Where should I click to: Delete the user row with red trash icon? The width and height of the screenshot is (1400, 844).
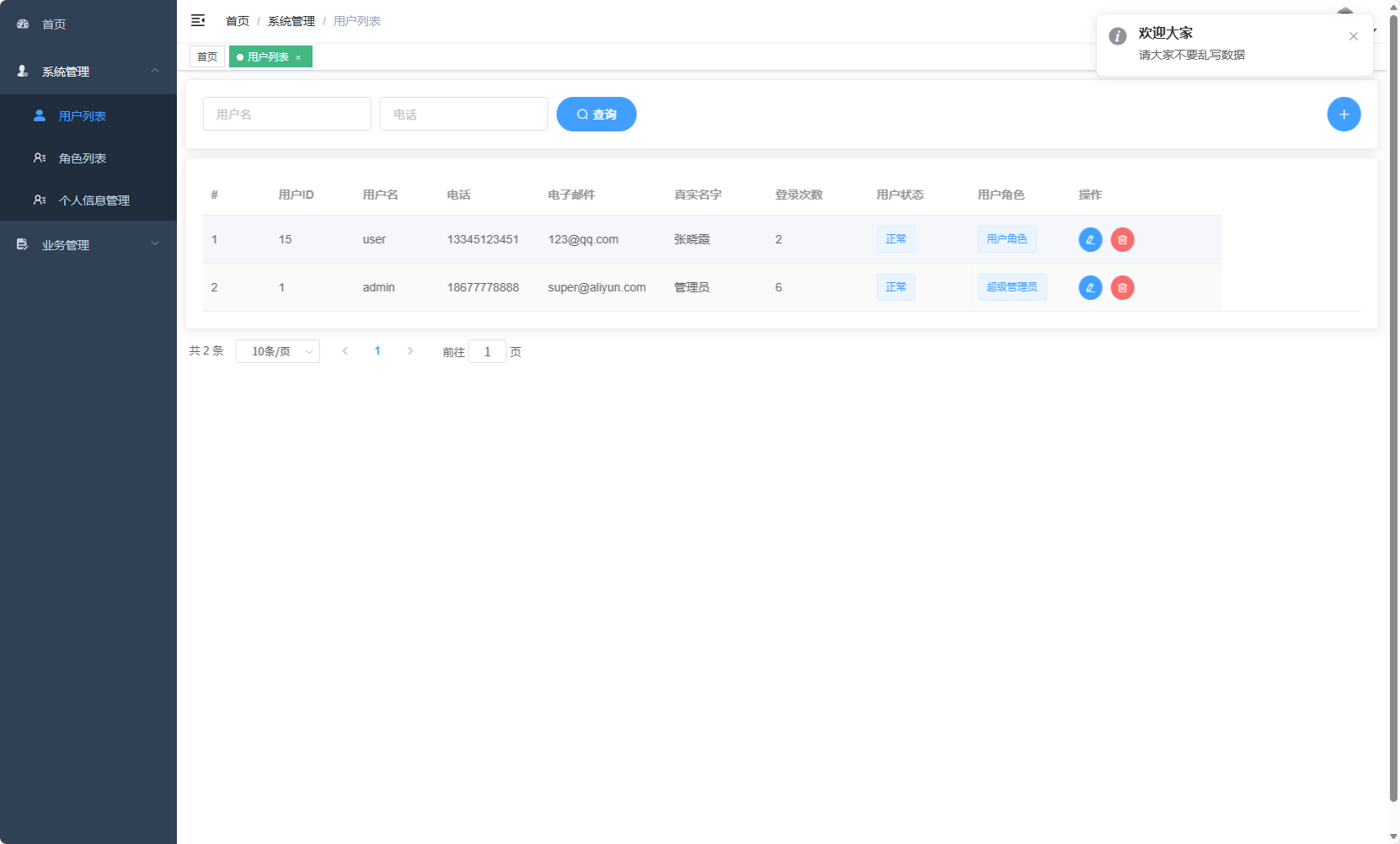1122,240
